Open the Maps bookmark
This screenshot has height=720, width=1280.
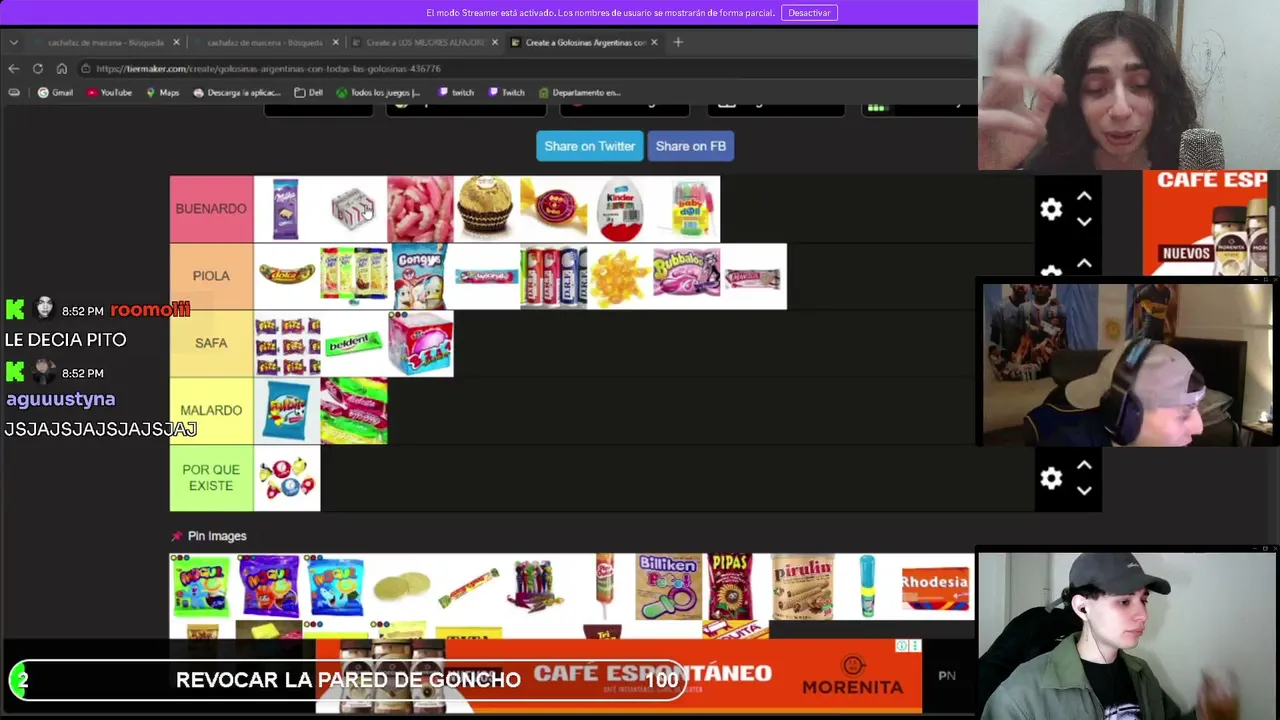coord(162,92)
